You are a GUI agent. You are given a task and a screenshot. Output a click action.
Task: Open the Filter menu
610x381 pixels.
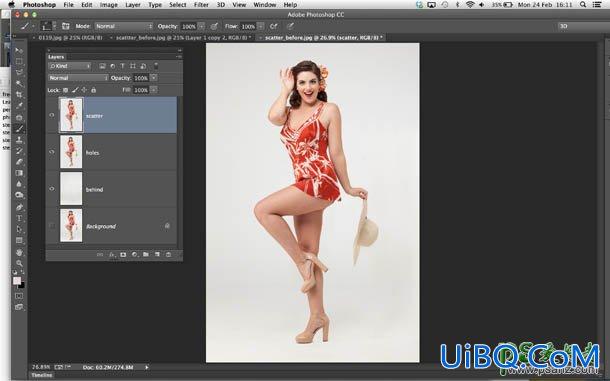(x=201, y=5)
